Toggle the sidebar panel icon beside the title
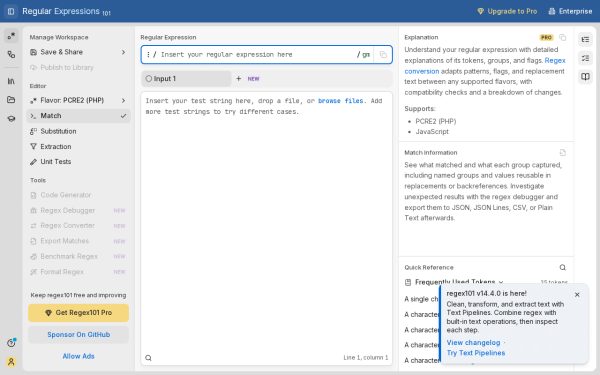Image resolution: width=600 pixels, height=375 pixels. [x=11, y=11]
